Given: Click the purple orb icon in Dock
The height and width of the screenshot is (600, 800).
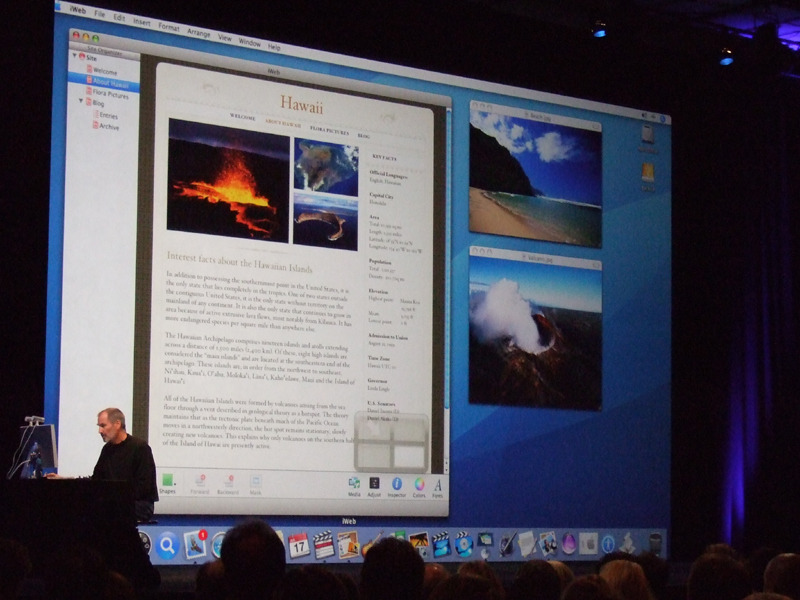Looking at the screenshot, I should coord(569,543).
